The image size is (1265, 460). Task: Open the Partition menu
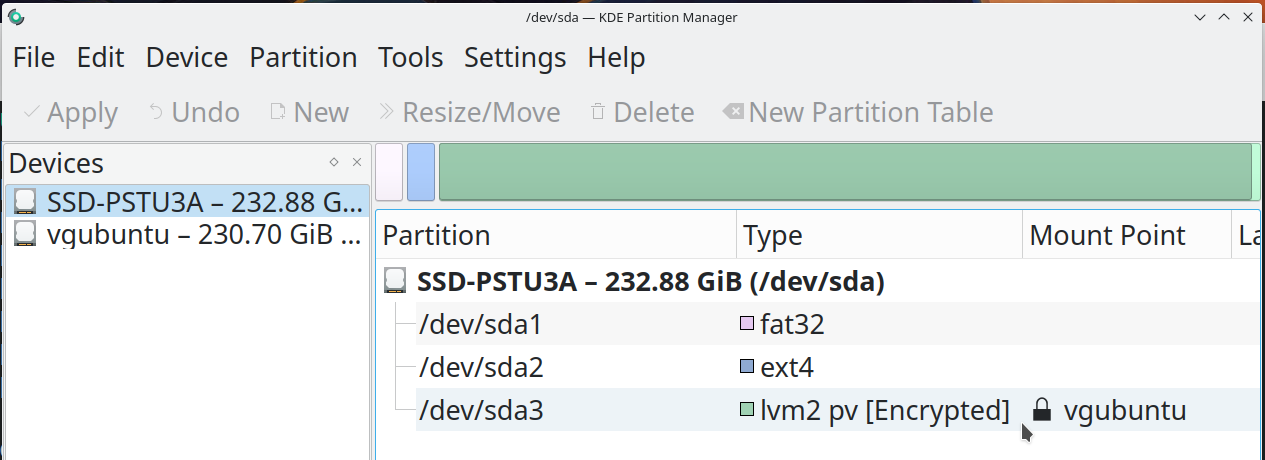click(303, 58)
